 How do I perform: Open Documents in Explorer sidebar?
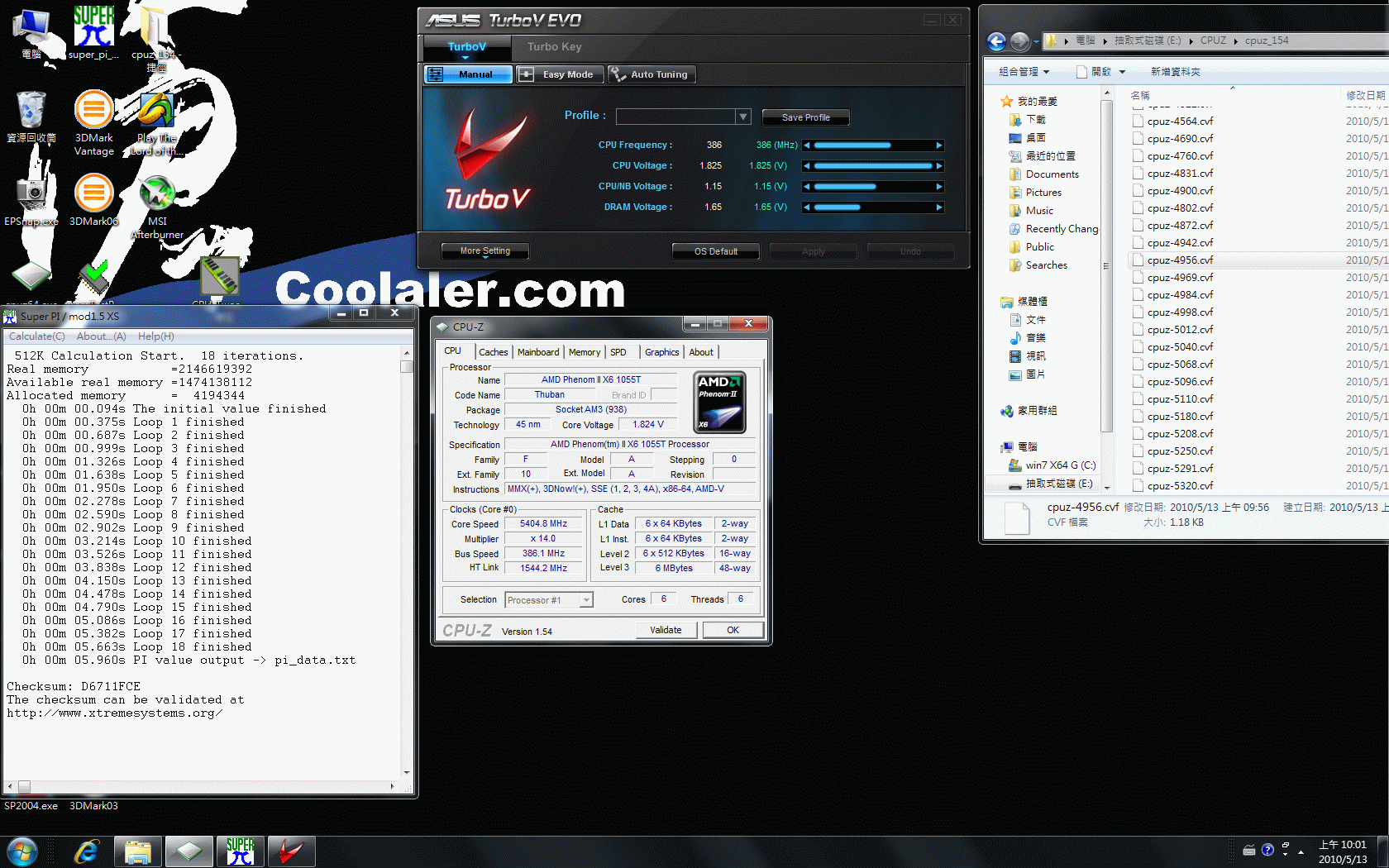coord(1052,174)
